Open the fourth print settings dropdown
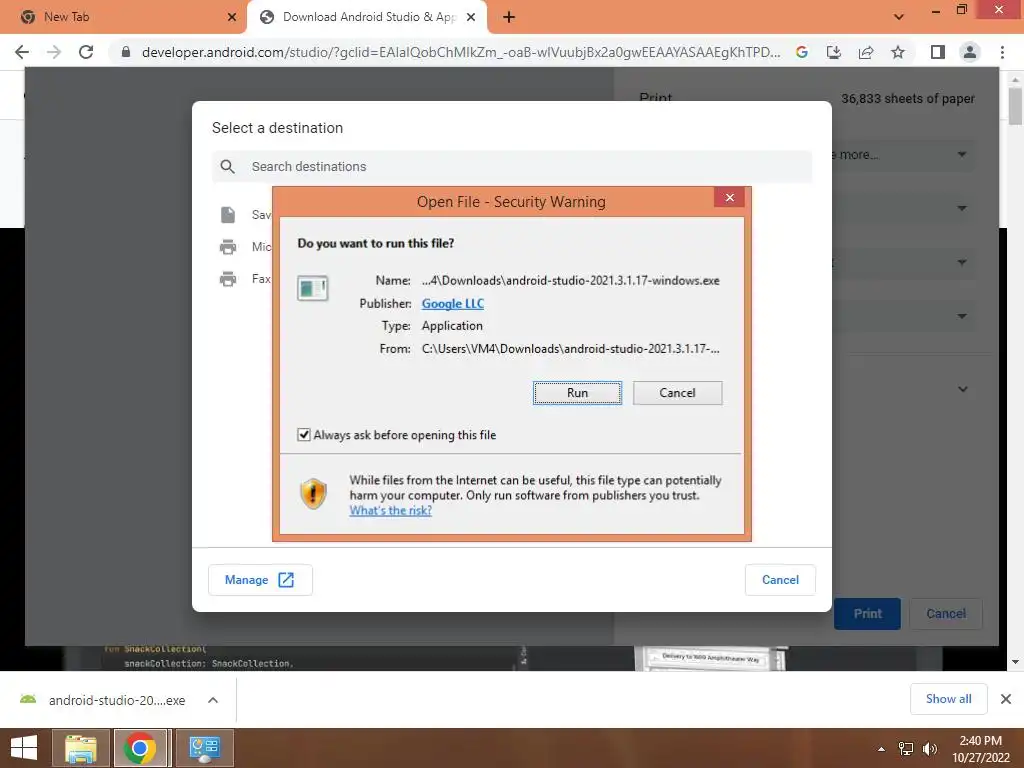Image resolution: width=1024 pixels, height=768 pixels. pos(961,316)
